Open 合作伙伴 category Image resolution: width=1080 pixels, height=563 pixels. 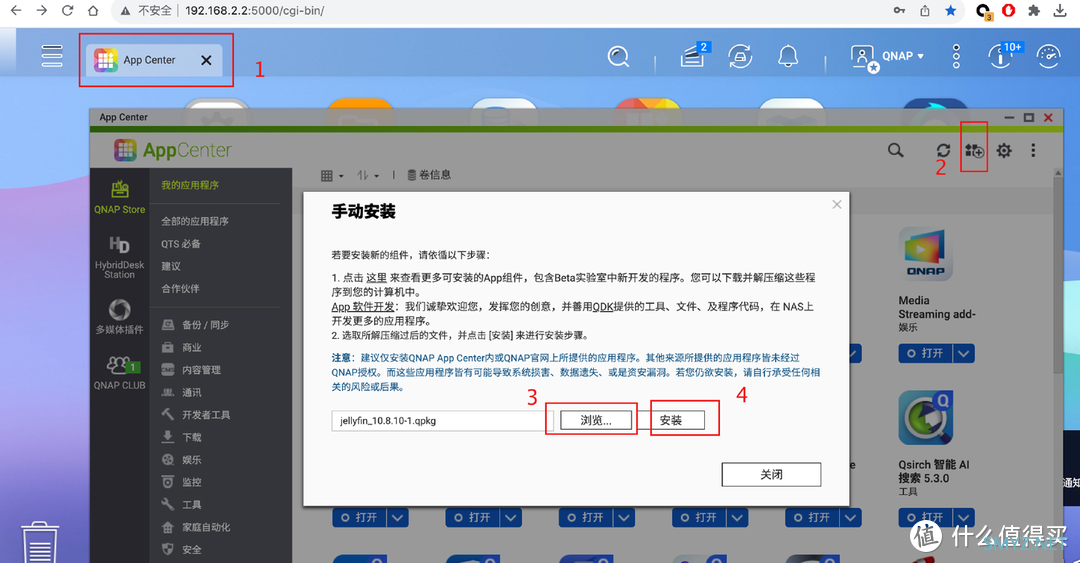tap(180, 289)
